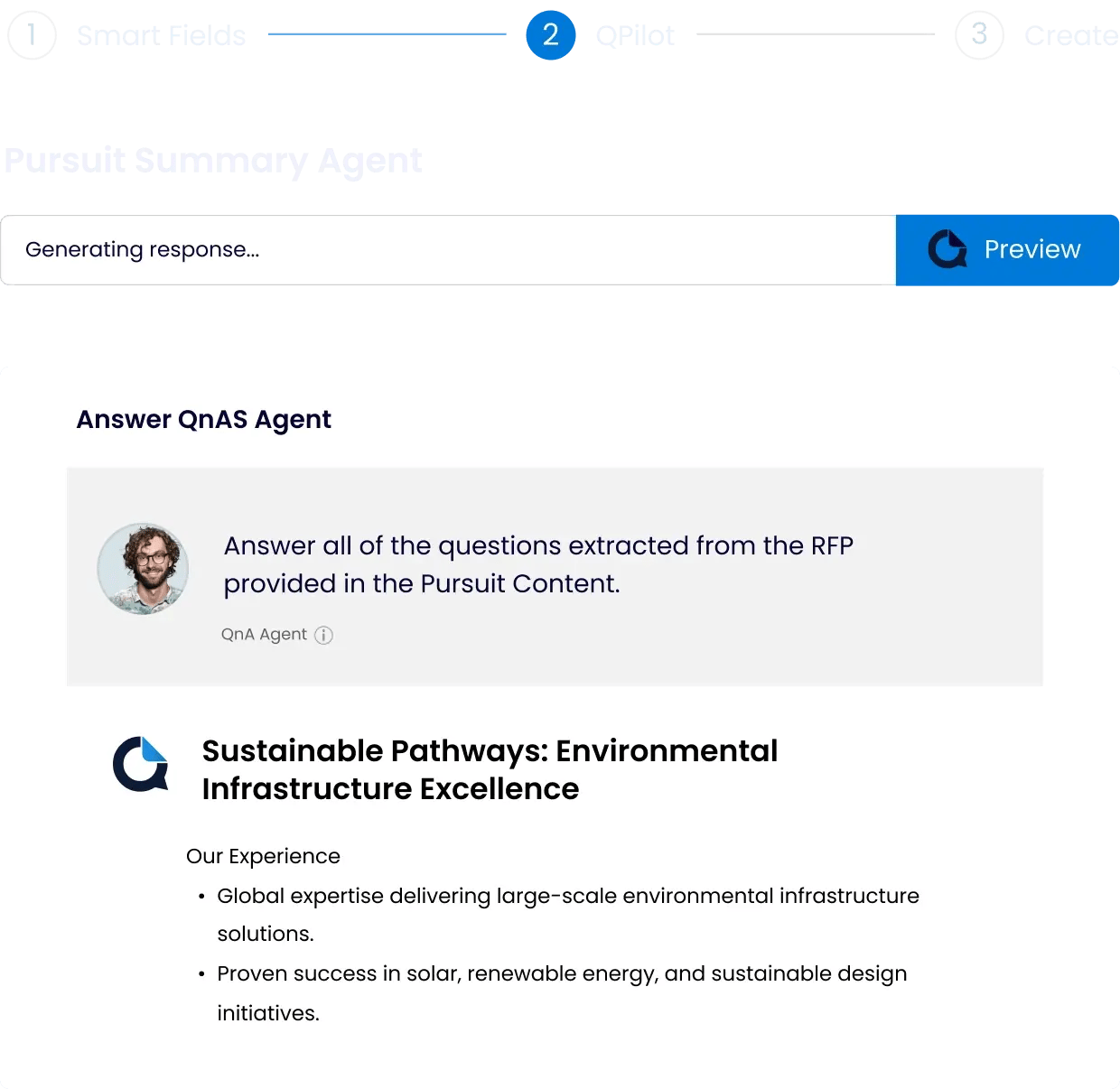Focus the Generating response input field

pos(448,250)
